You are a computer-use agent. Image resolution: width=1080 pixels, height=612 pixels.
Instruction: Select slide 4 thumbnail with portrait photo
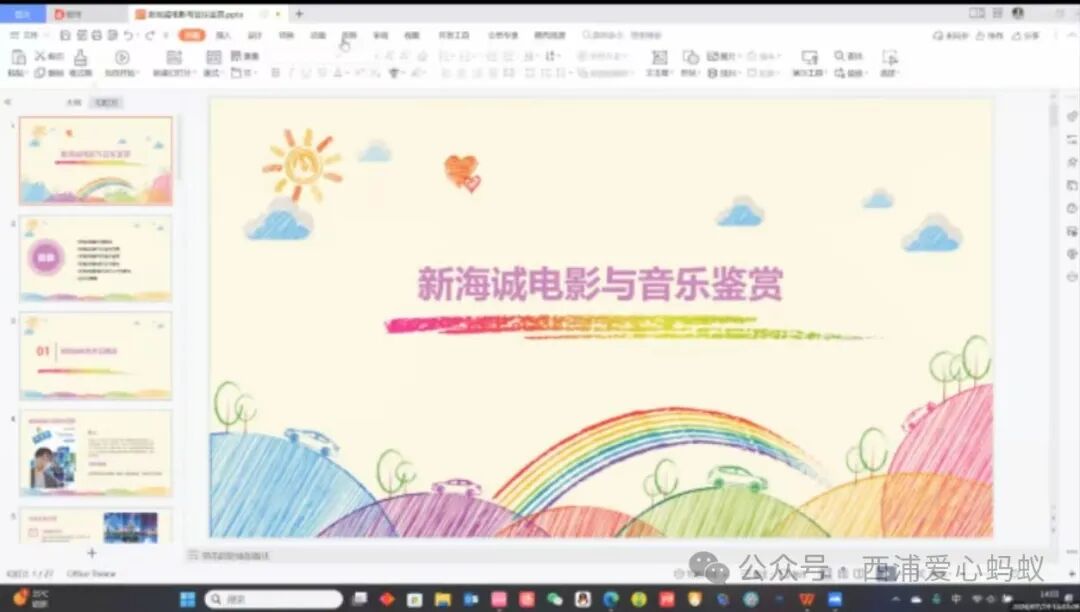(96, 454)
